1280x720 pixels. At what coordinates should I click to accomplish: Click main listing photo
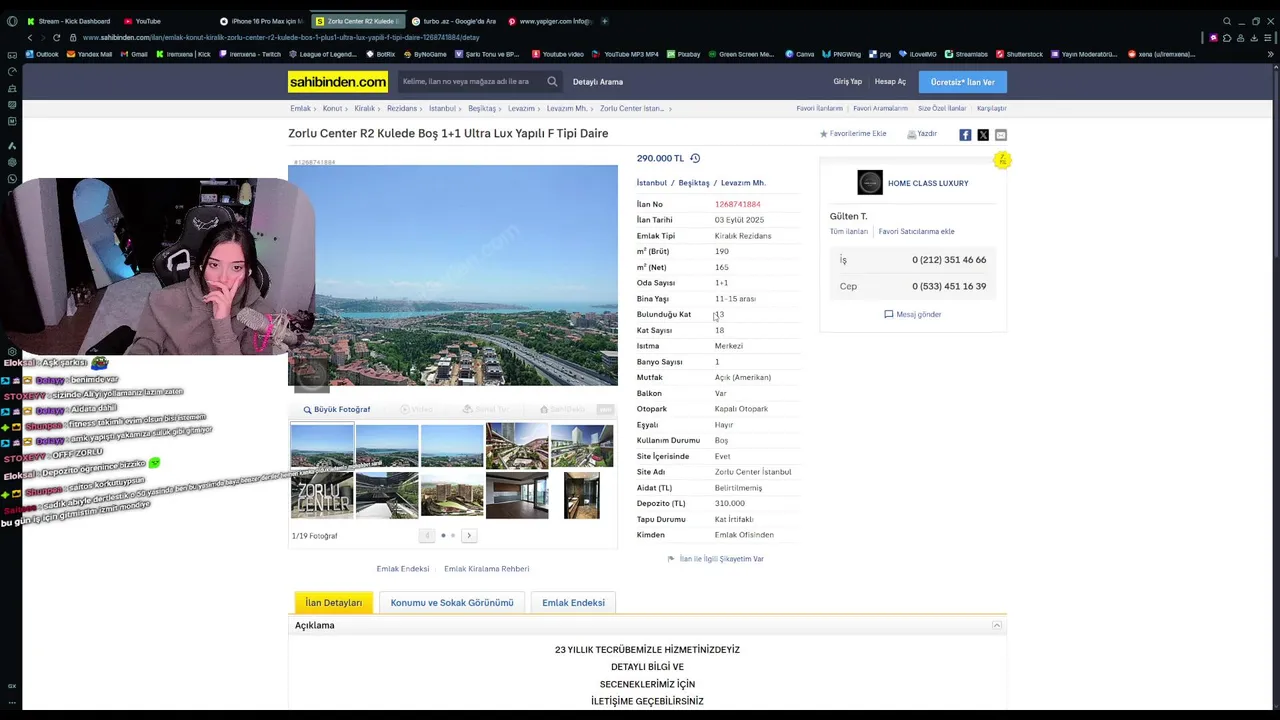coord(453,275)
